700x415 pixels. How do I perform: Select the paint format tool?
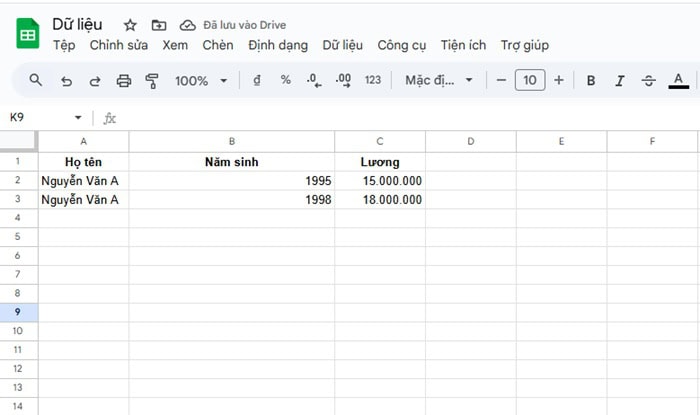click(152, 80)
